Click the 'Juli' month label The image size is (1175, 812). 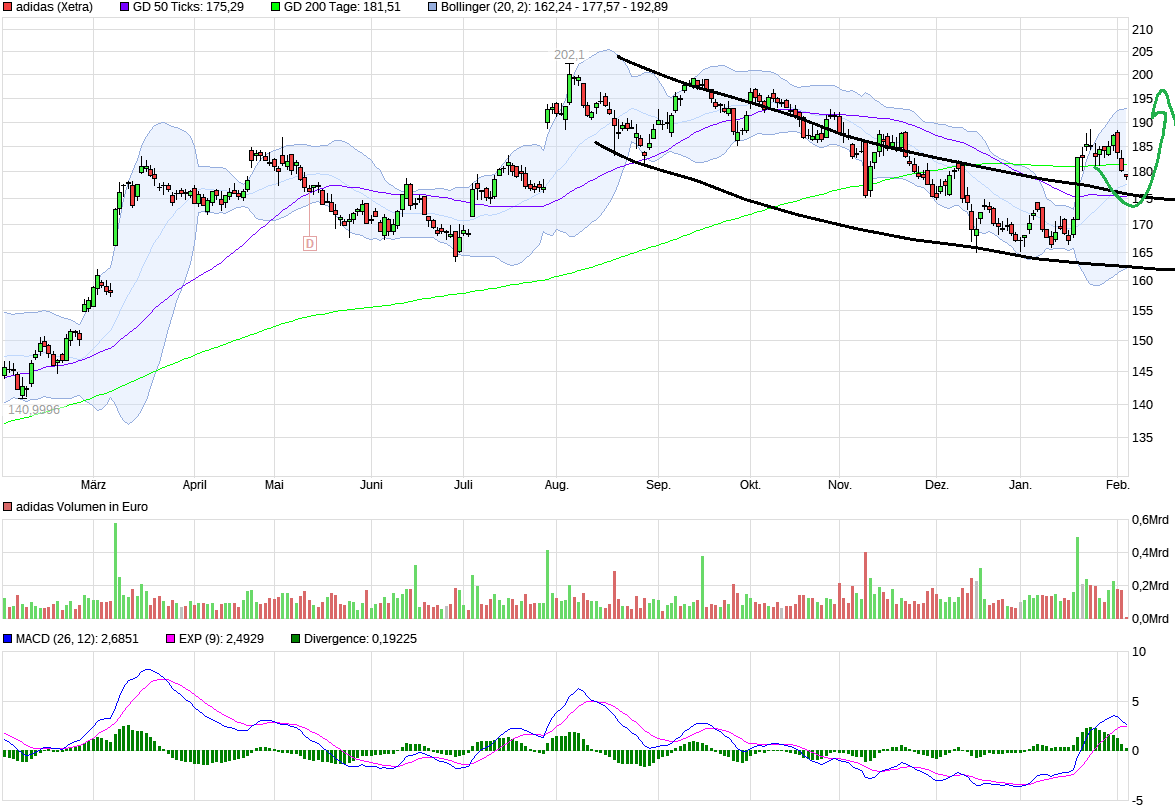click(x=463, y=485)
